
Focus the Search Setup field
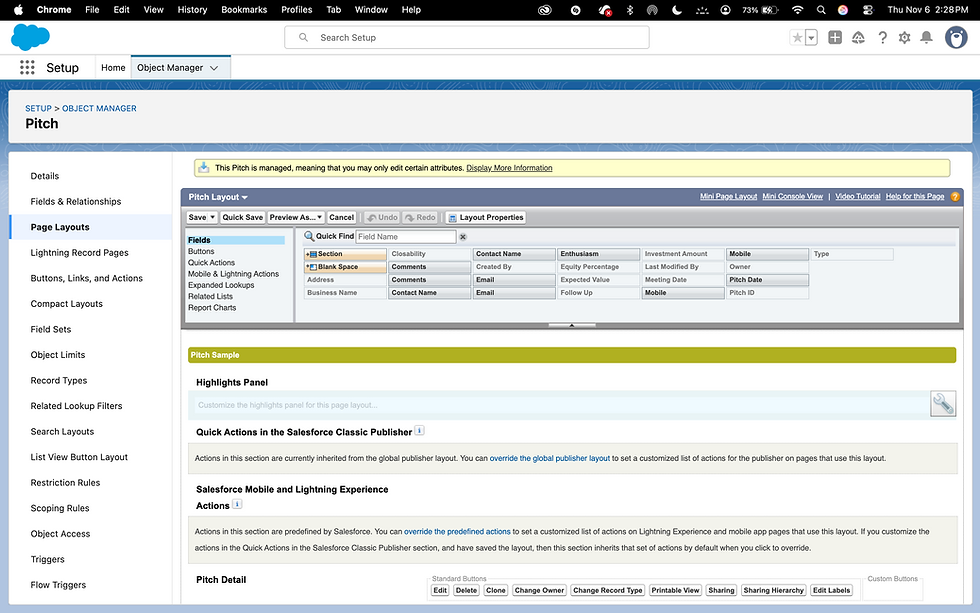pos(467,37)
